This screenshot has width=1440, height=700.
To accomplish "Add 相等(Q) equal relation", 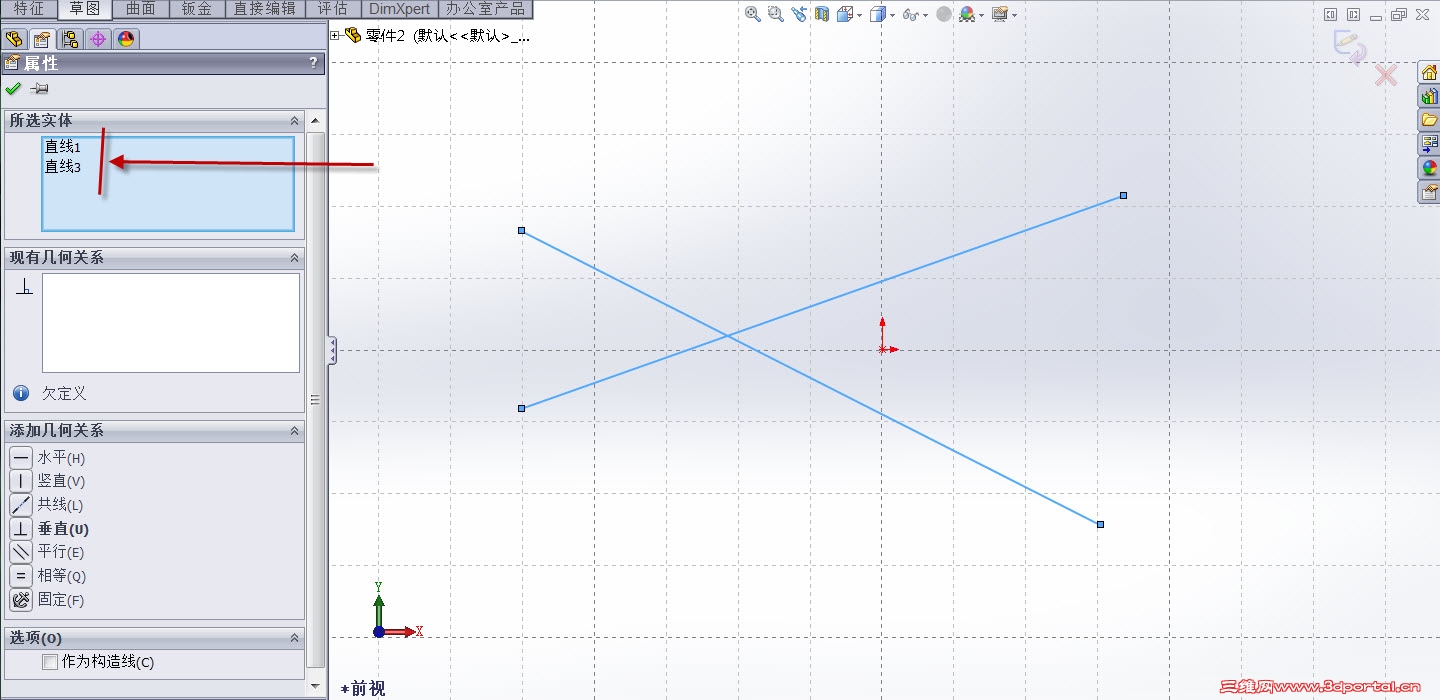I will (48, 576).
